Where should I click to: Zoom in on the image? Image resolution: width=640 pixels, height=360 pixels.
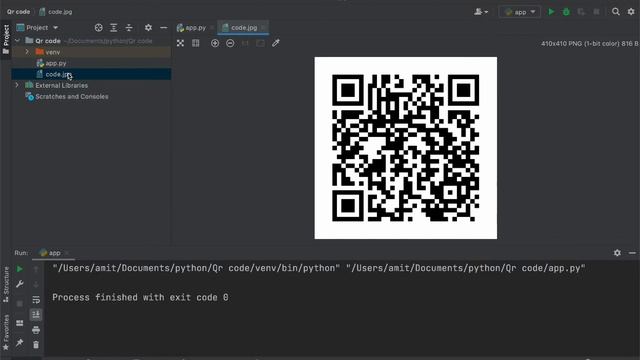tap(215, 43)
